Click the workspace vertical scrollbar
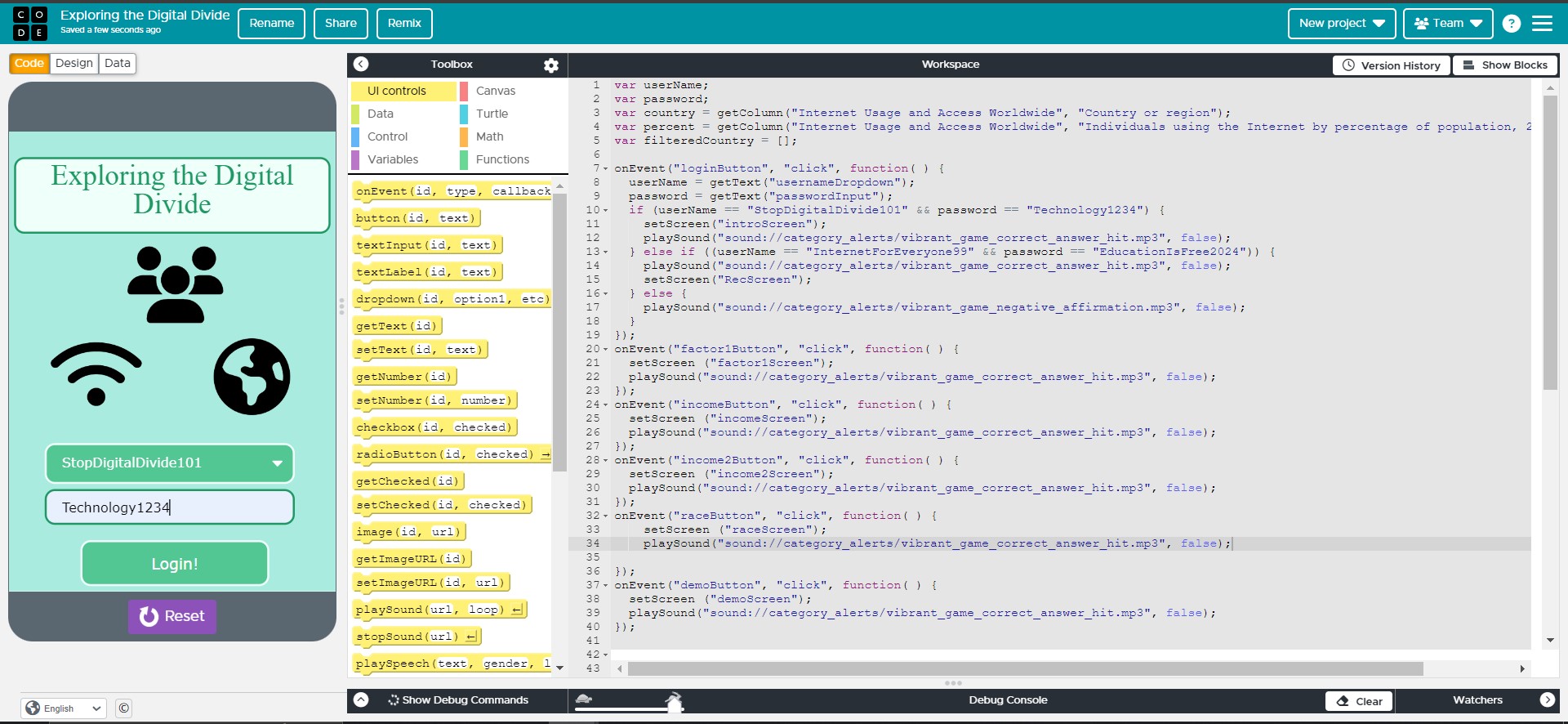Viewport: 1568px width, 724px height. click(1550, 242)
